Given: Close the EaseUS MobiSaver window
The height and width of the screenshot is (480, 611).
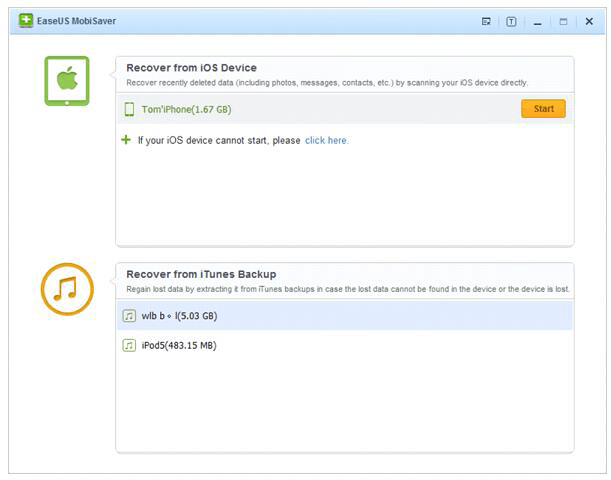Looking at the screenshot, I should point(589,21).
